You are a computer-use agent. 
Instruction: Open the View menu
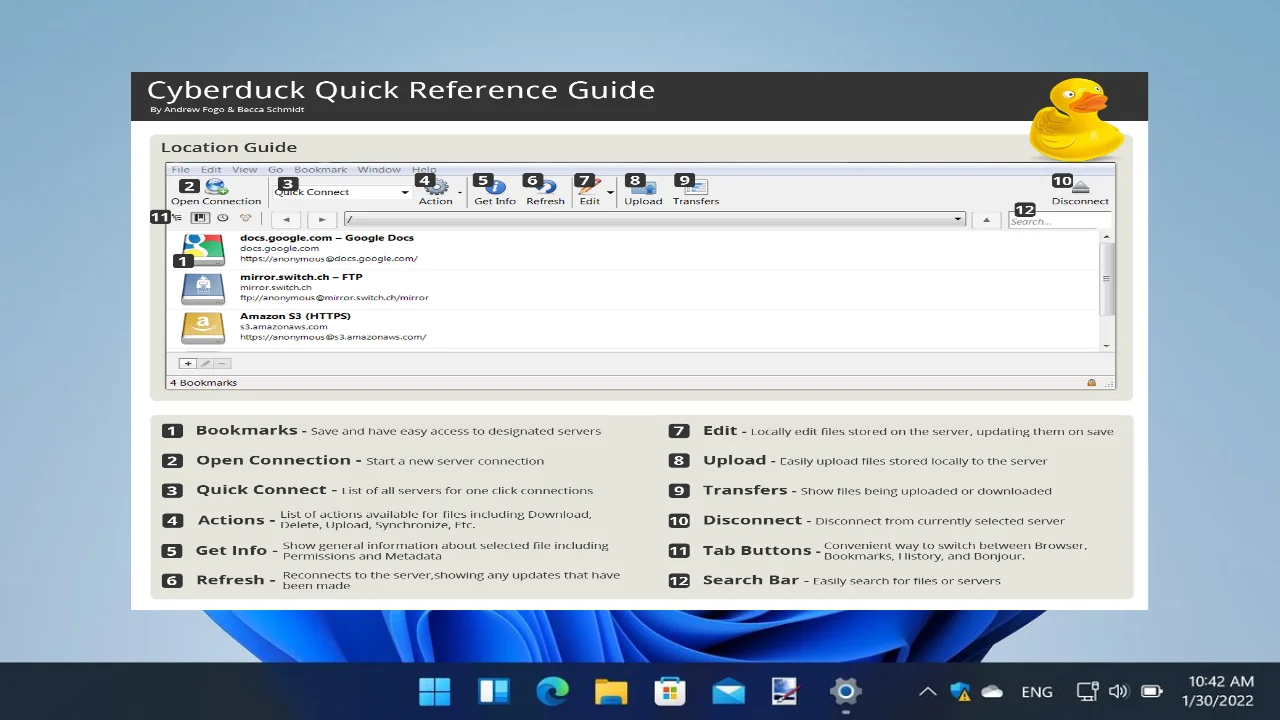(245, 170)
